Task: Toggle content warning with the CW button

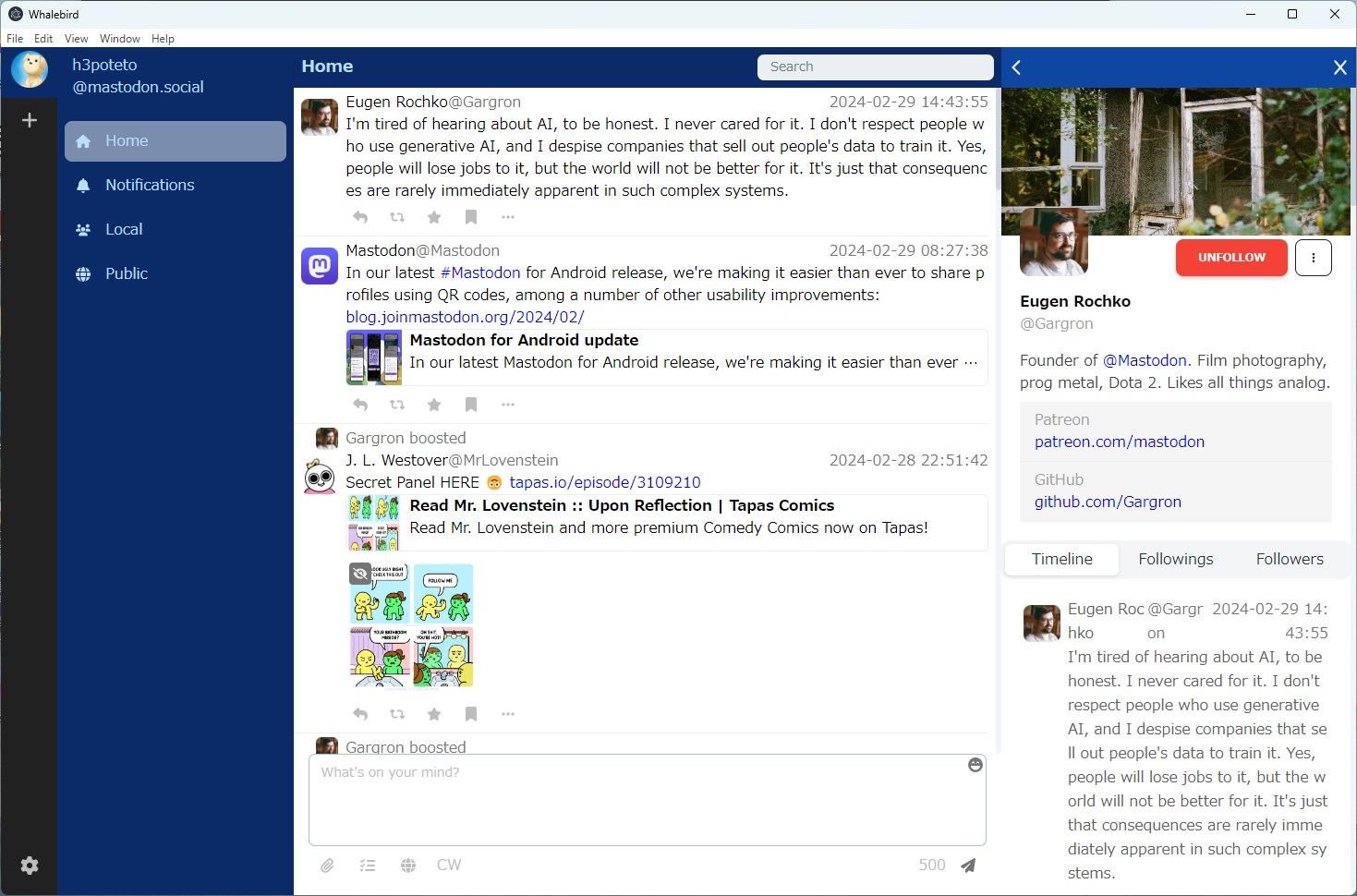Action: [x=449, y=865]
